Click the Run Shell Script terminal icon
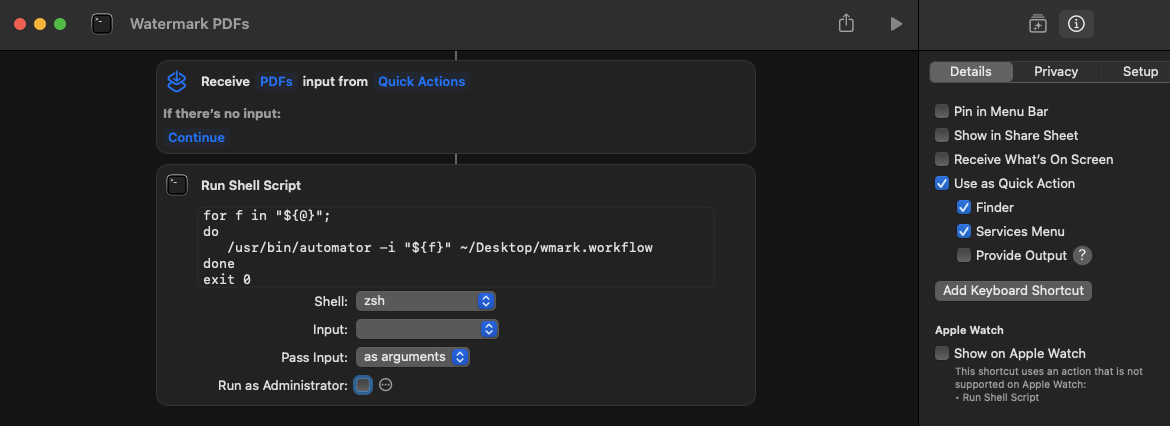Image resolution: width=1170 pixels, height=426 pixels. tap(177, 185)
